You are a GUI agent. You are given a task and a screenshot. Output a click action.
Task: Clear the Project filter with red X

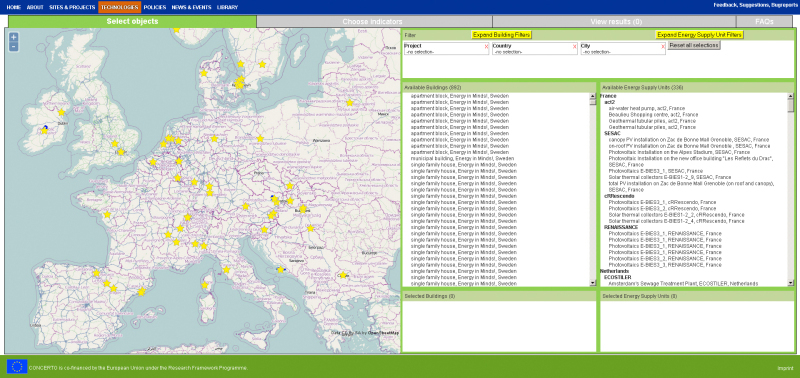[x=486, y=46]
